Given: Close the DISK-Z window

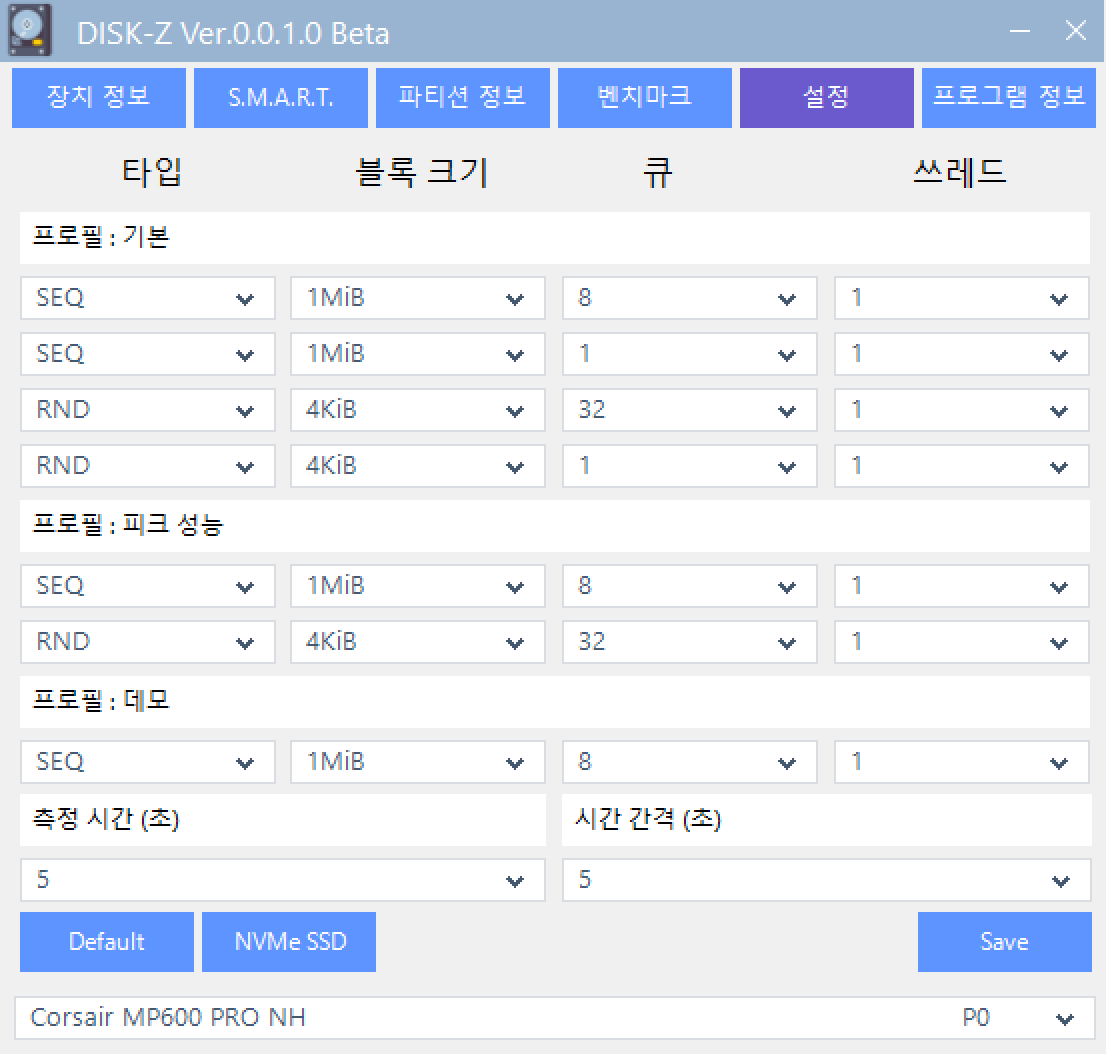Looking at the screenshot, I should click(x=1076, y=31).
